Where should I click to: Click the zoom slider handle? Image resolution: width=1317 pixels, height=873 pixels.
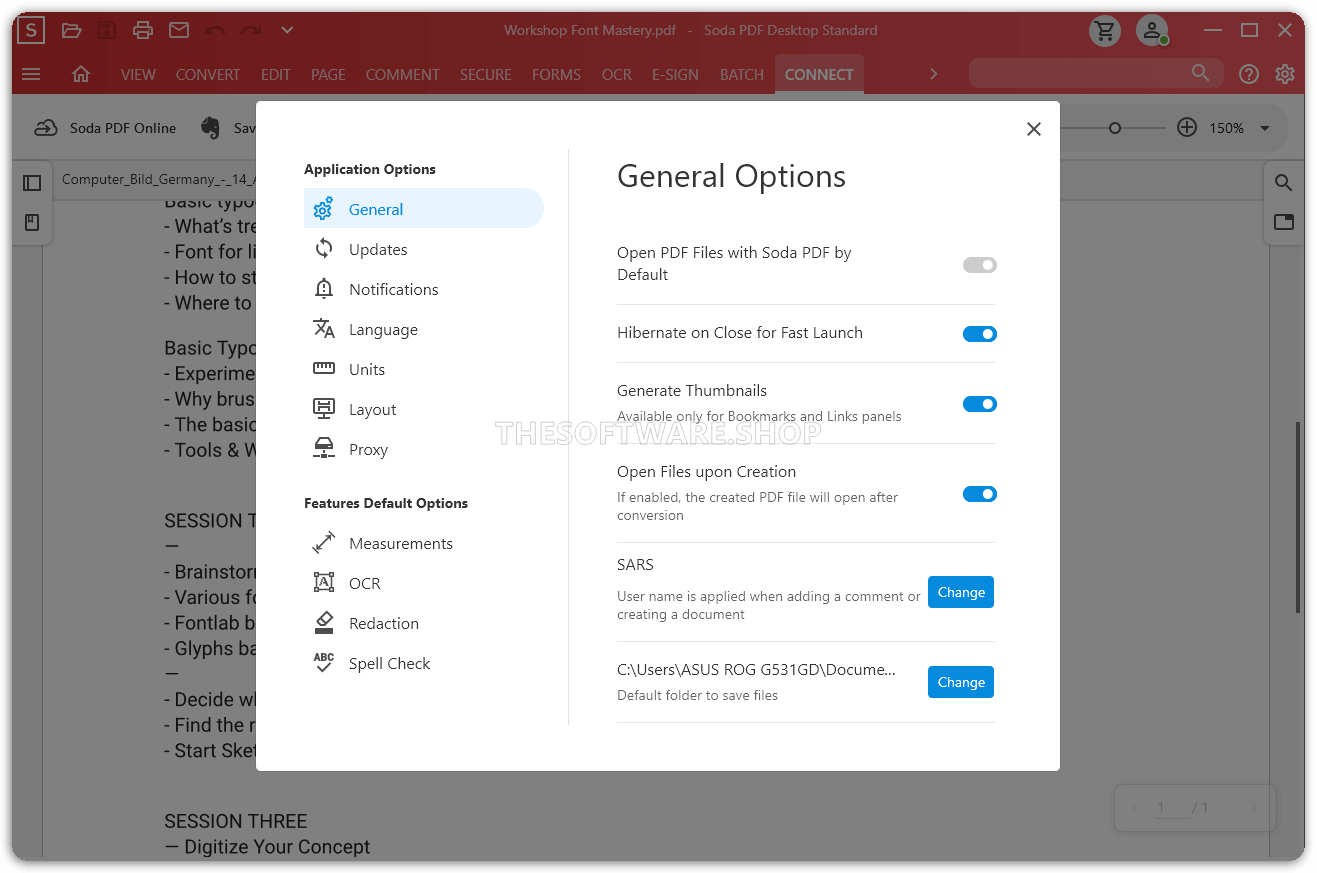[x=1115, y=128]
